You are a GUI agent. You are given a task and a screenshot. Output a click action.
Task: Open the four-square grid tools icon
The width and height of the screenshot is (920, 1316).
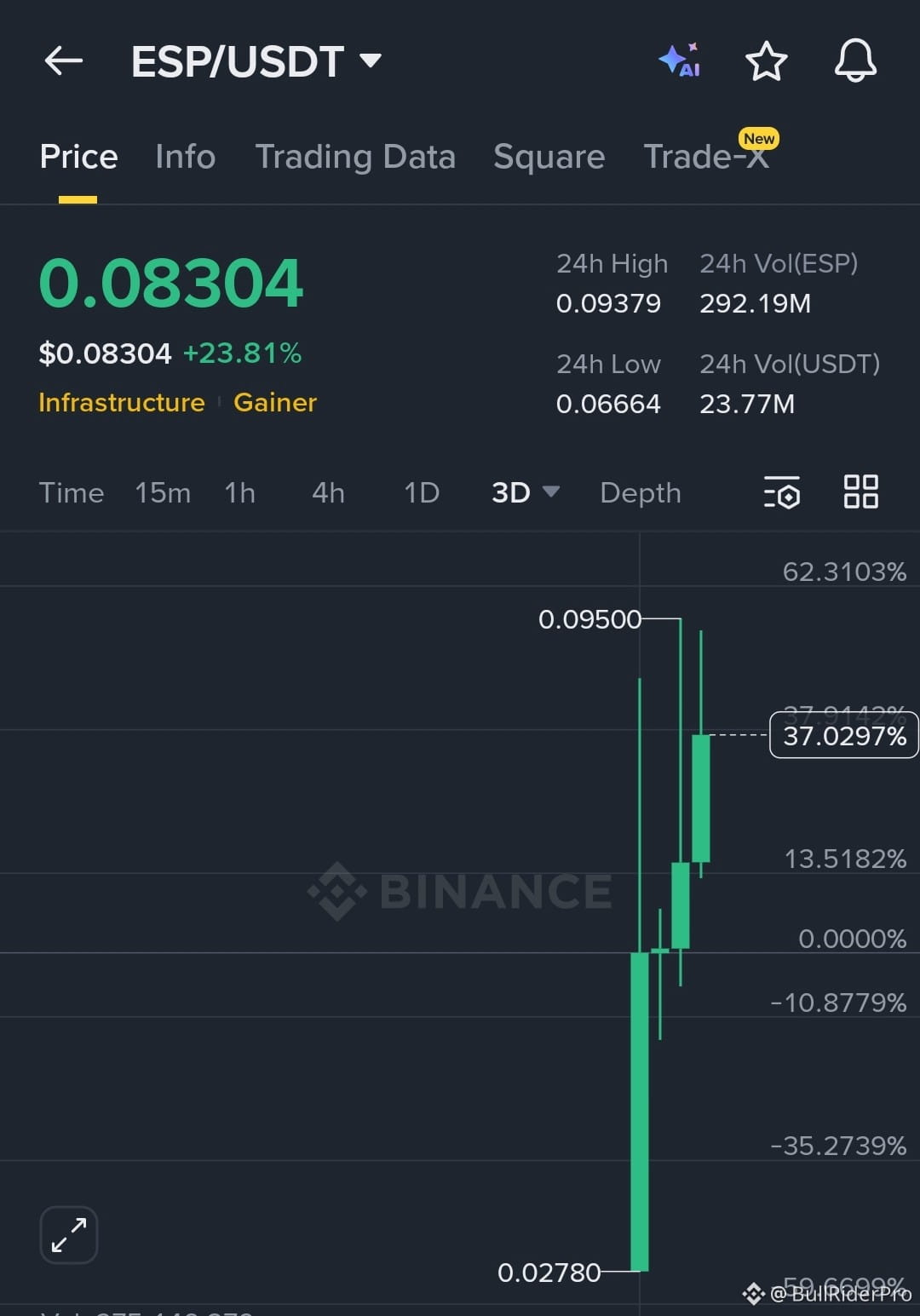[860, 491]
